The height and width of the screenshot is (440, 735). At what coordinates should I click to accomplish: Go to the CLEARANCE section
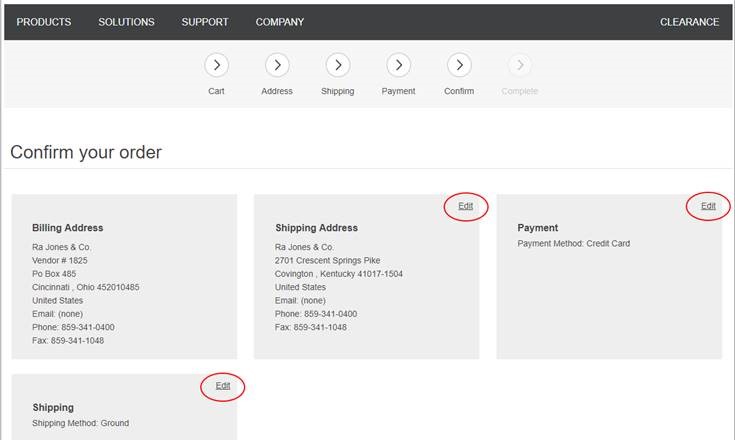point(690,22)
